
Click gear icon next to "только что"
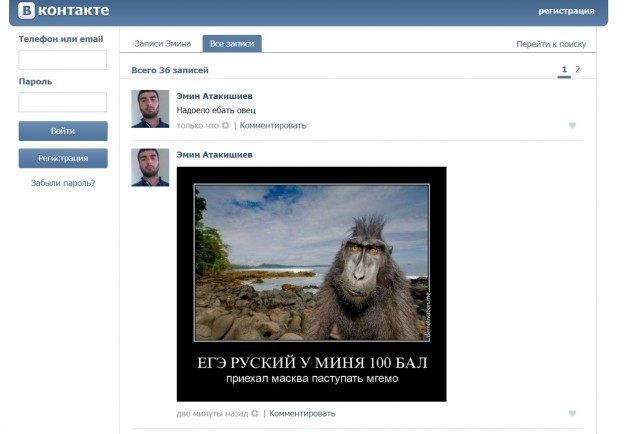point(225,125)
